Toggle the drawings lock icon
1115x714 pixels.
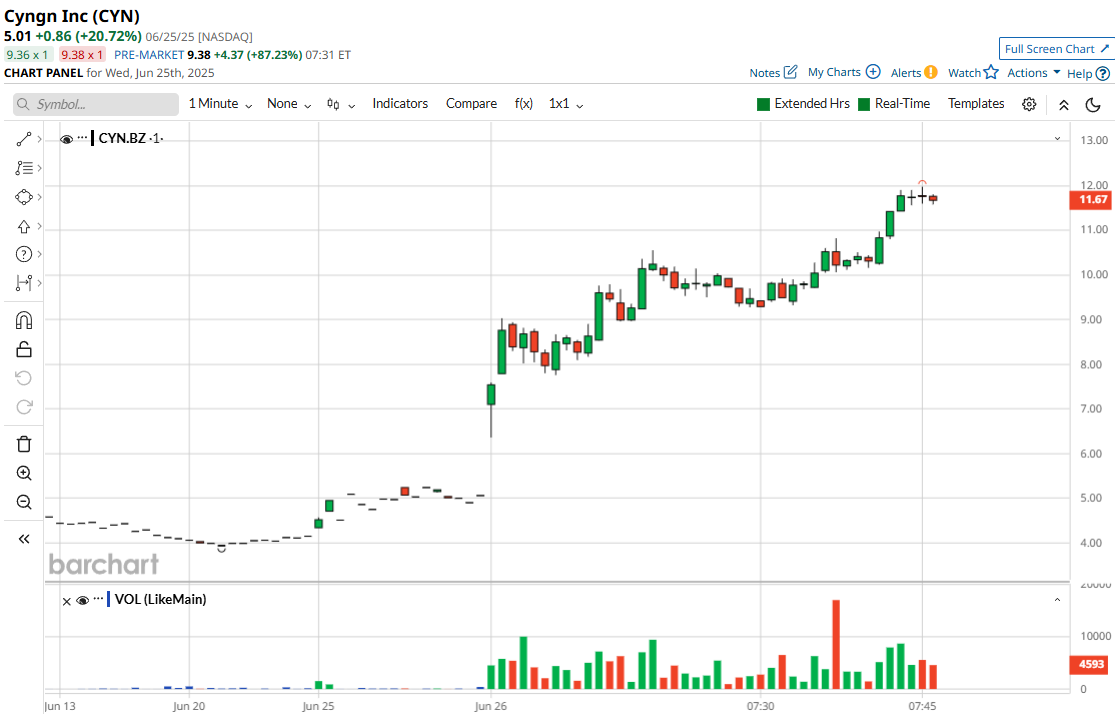[23, 349]
